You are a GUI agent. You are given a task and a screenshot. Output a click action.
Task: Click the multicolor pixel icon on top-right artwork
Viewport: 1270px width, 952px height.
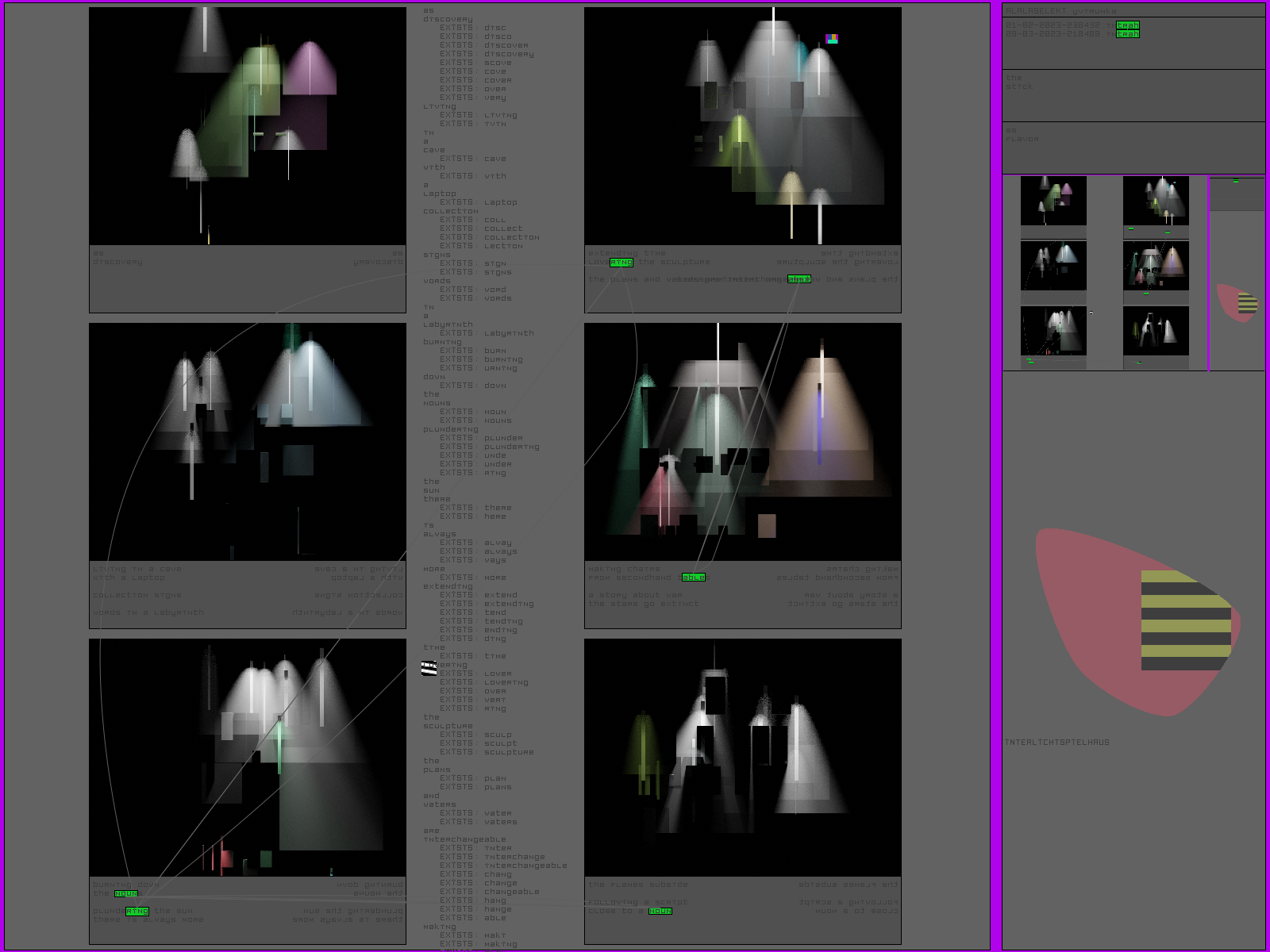click(831, 39)
